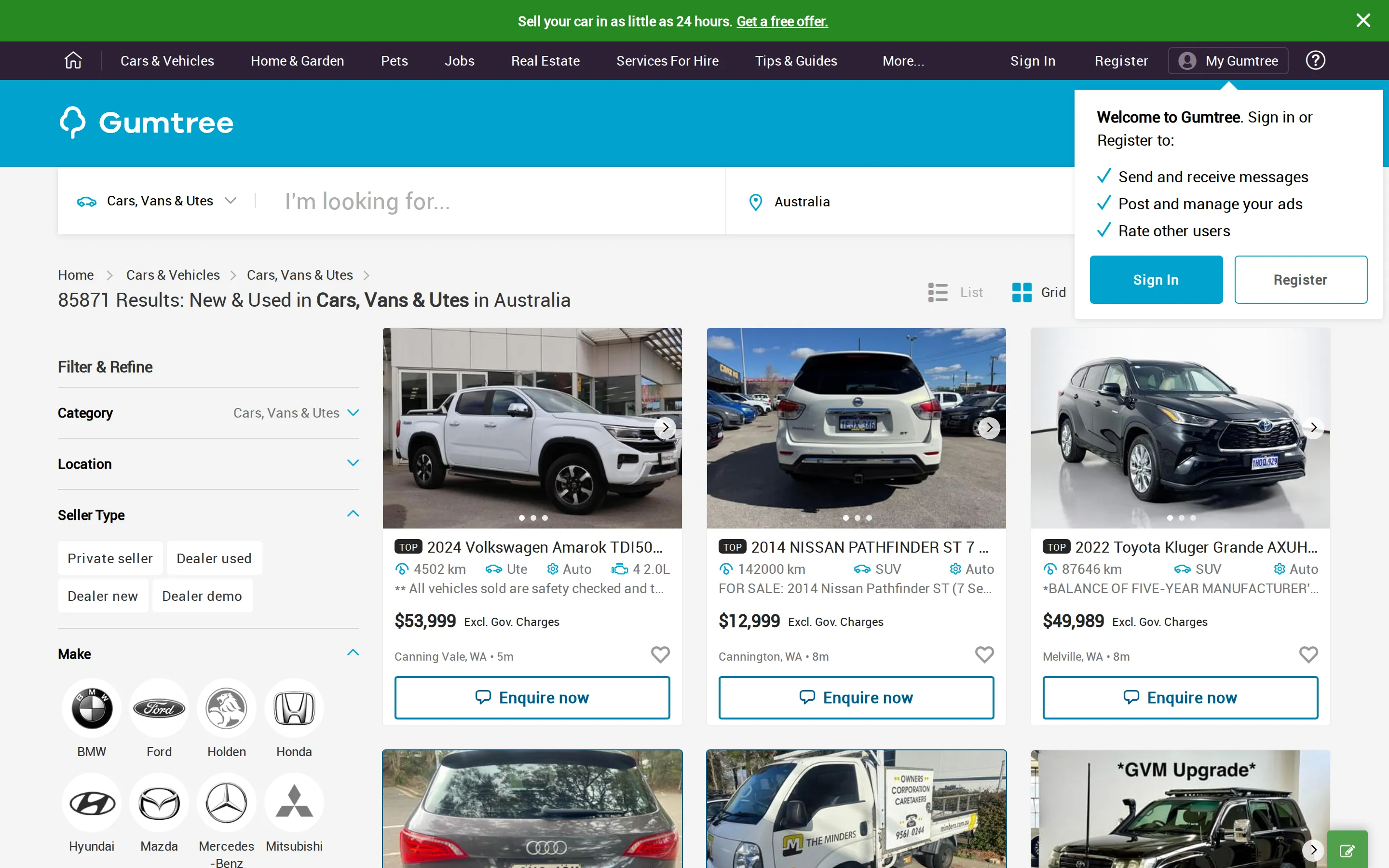Toggle the Private seller filter
Screen dimensions: 1389x868
[x=110, y=558]
